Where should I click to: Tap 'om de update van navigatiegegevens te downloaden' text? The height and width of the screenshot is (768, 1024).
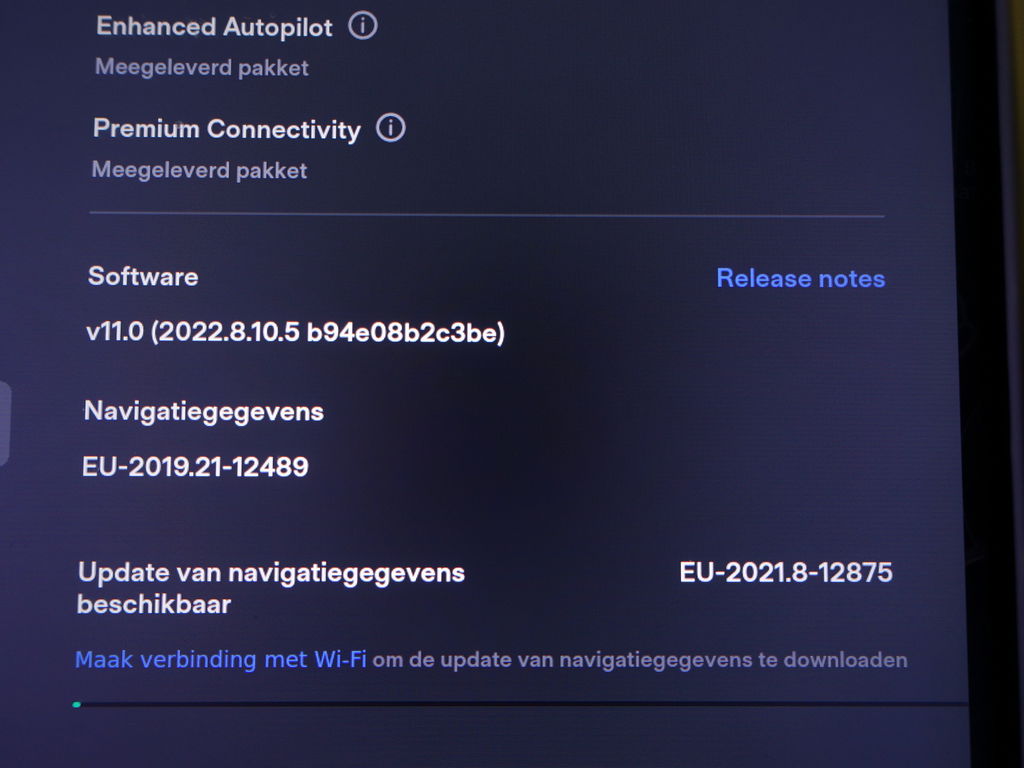(x=640, y=660)
